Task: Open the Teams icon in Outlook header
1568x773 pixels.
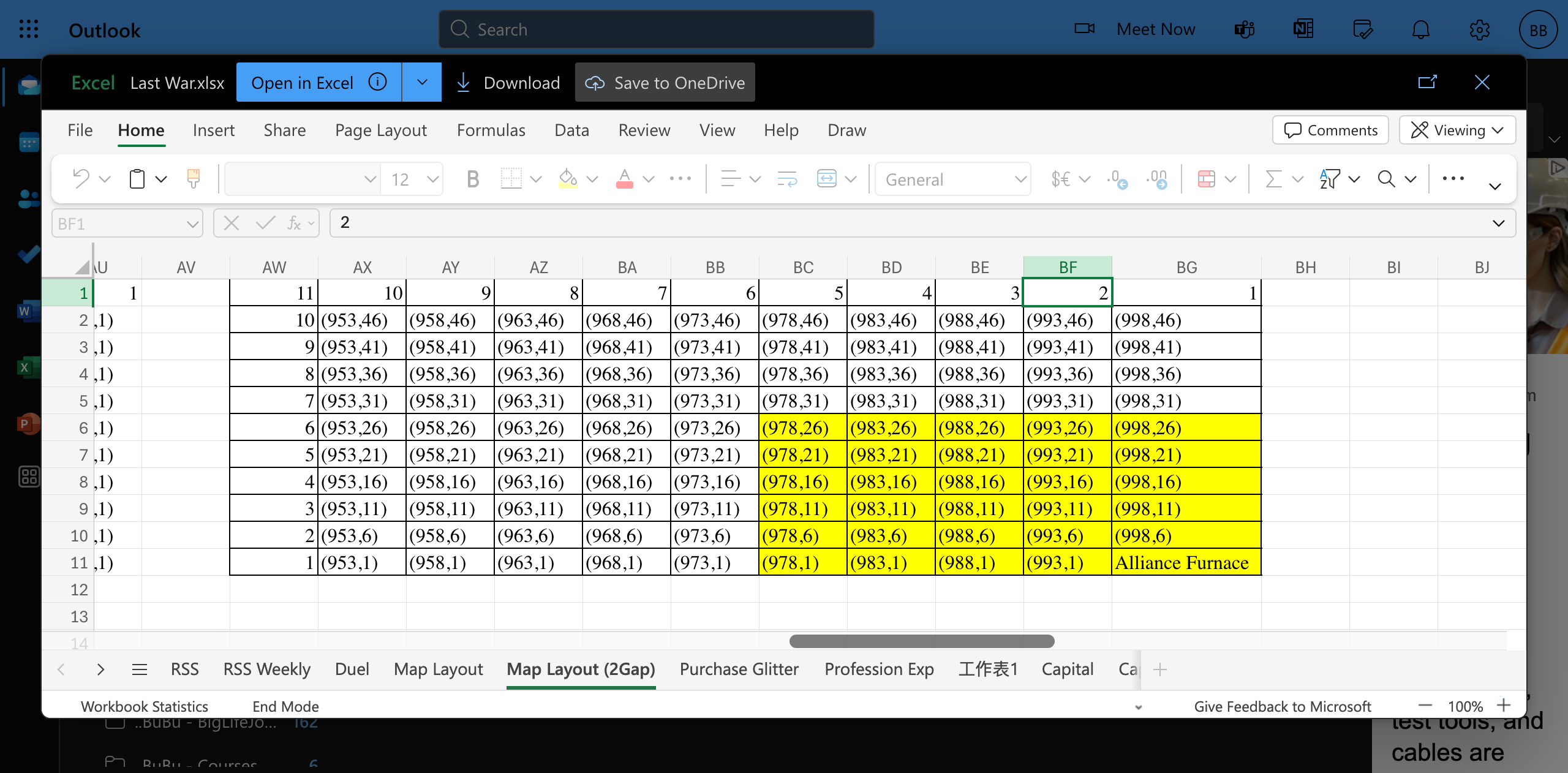Action: click(1244, 29)
